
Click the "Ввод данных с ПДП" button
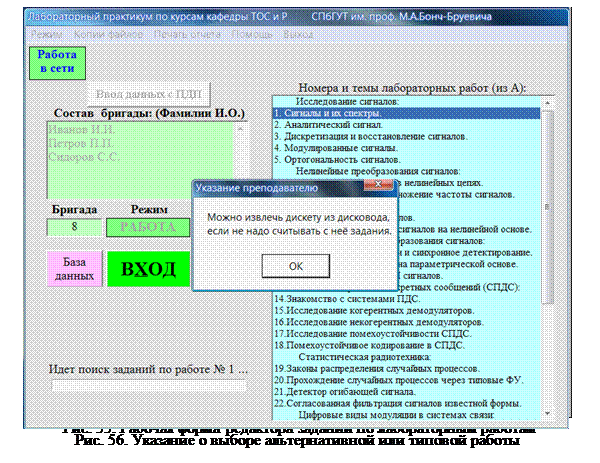(149, 94)
